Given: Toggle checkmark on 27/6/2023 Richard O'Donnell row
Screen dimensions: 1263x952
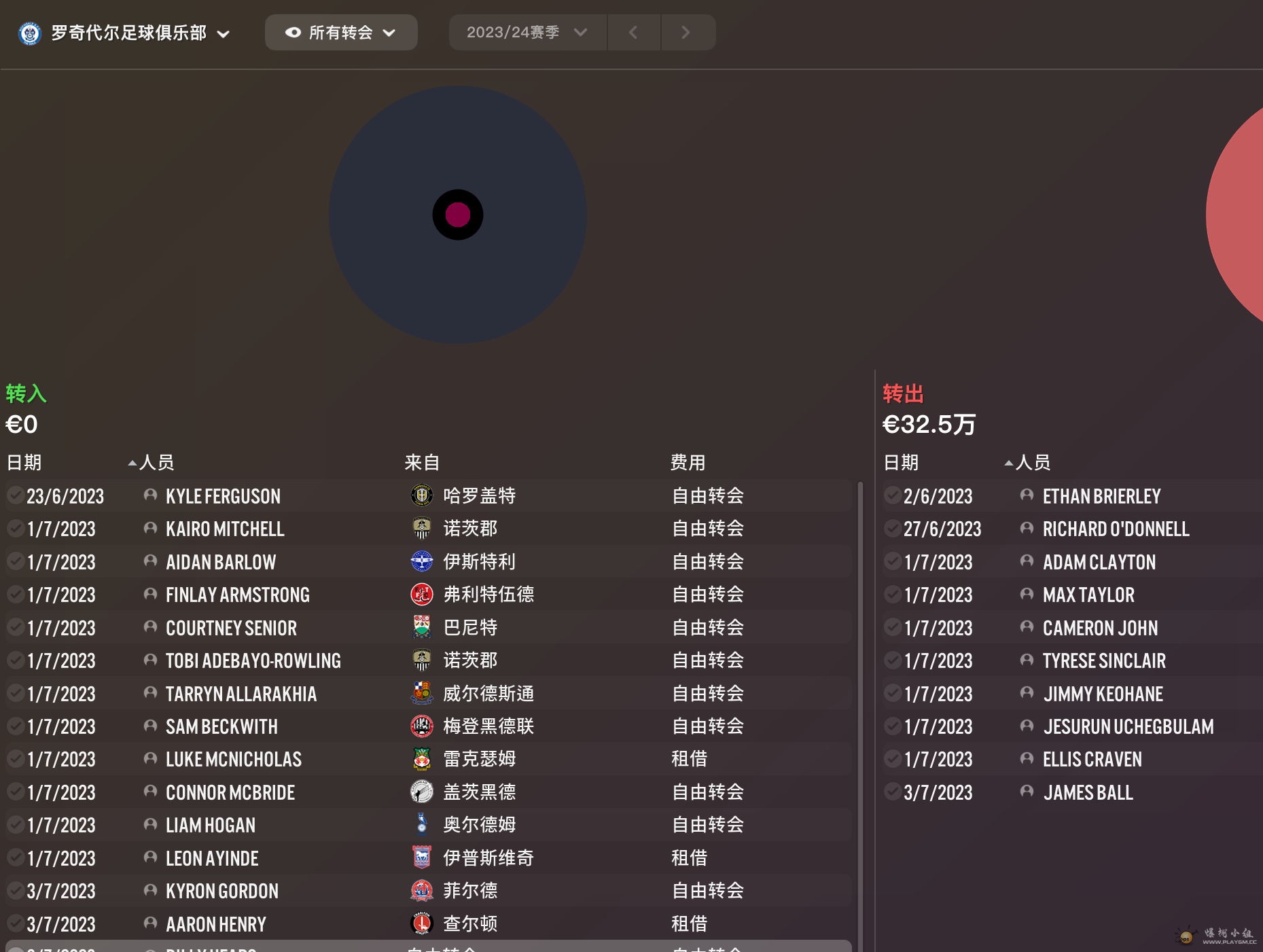Looking at the screenshot, I should pyautogui.click(x=892, y=528).
